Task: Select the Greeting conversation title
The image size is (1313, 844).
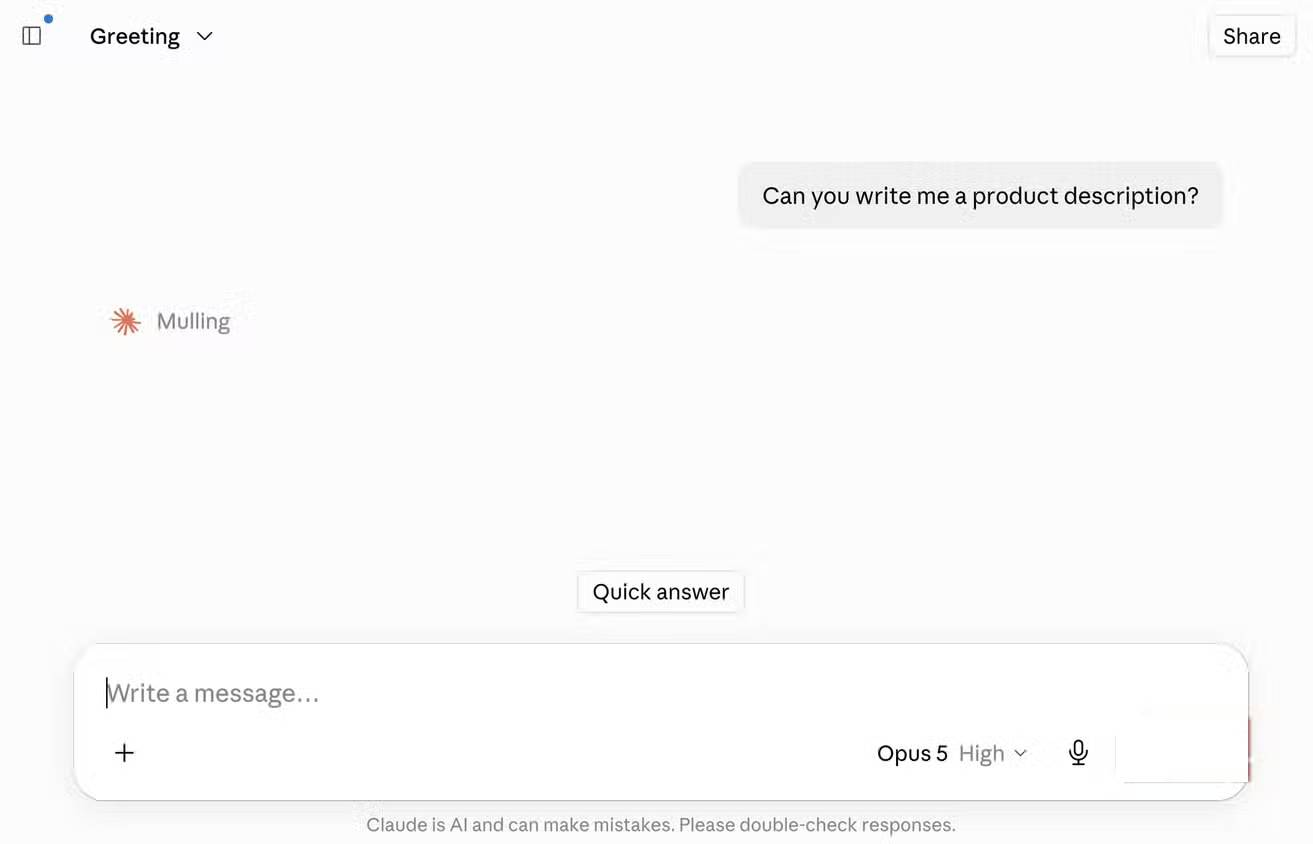Action: (x=135, y=36)
